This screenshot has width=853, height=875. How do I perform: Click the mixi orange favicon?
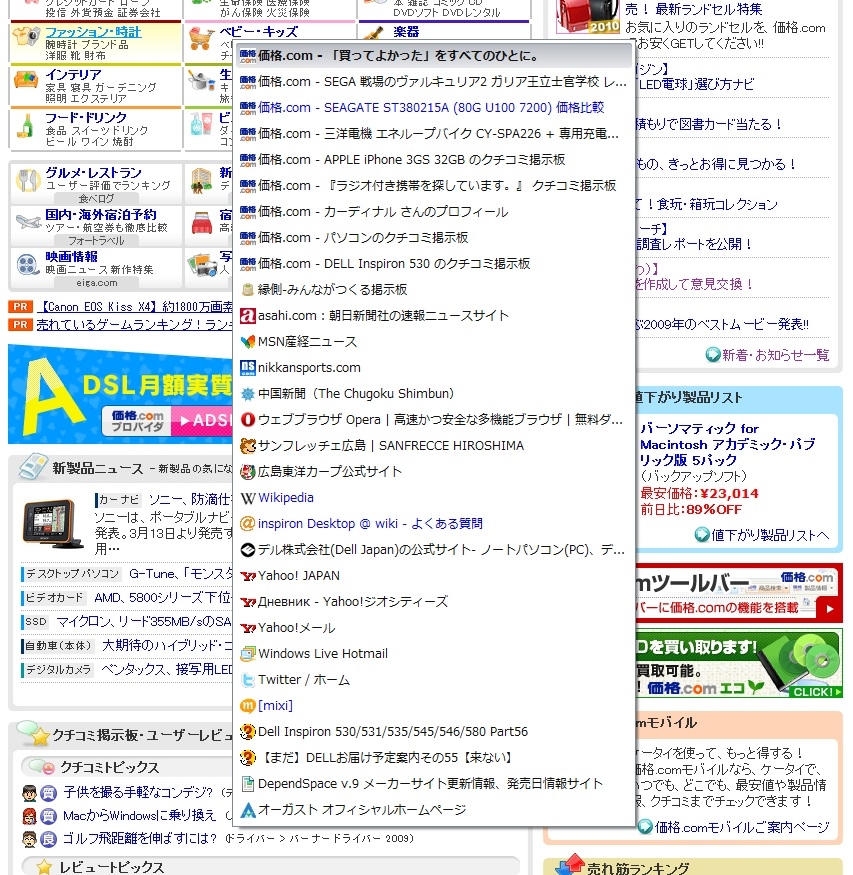pos(247,706)
